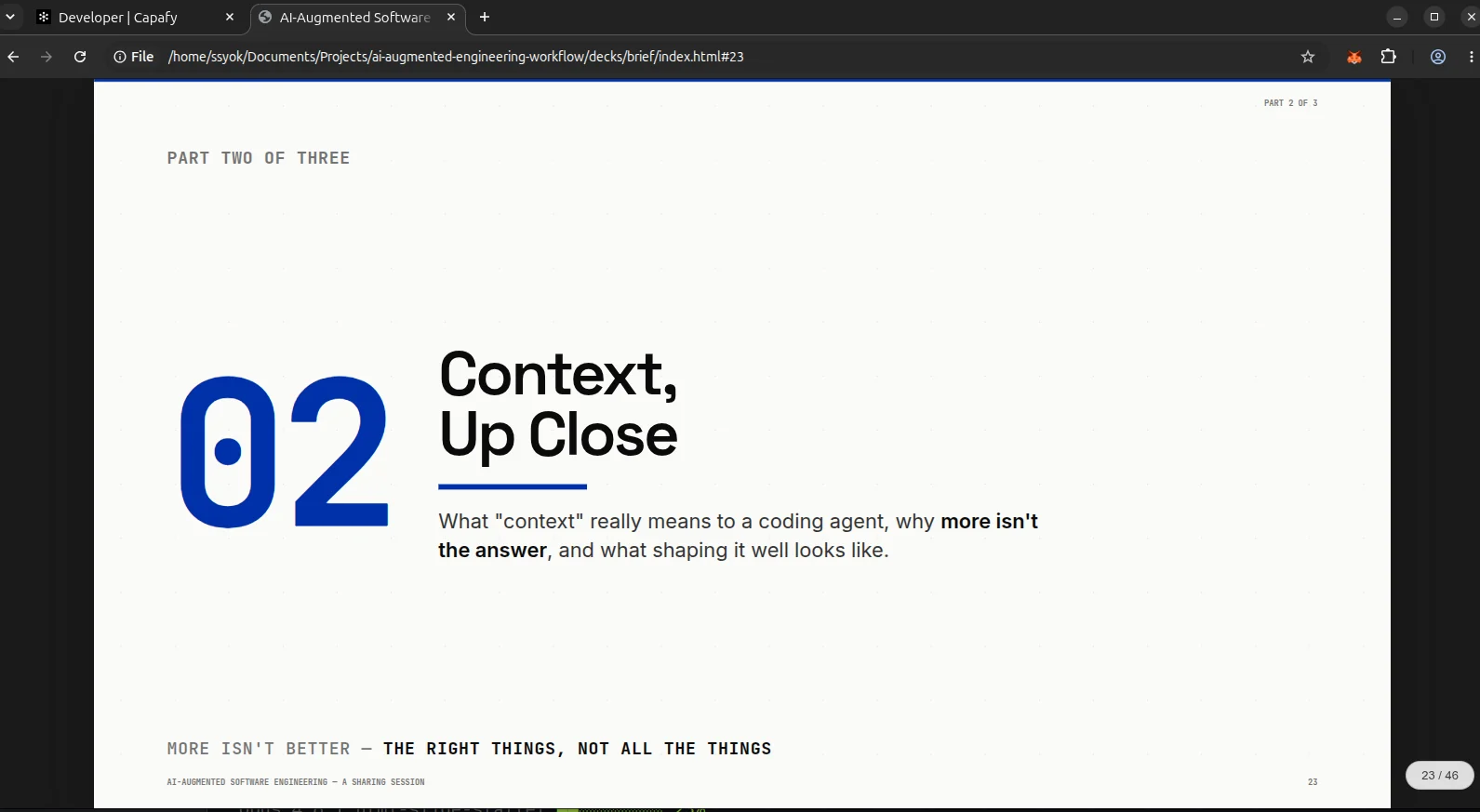The height and width of the screenshot is (812, 1480).
Task: Click the MORE ISN'T BETTER tagline
Action: point(469,749)
